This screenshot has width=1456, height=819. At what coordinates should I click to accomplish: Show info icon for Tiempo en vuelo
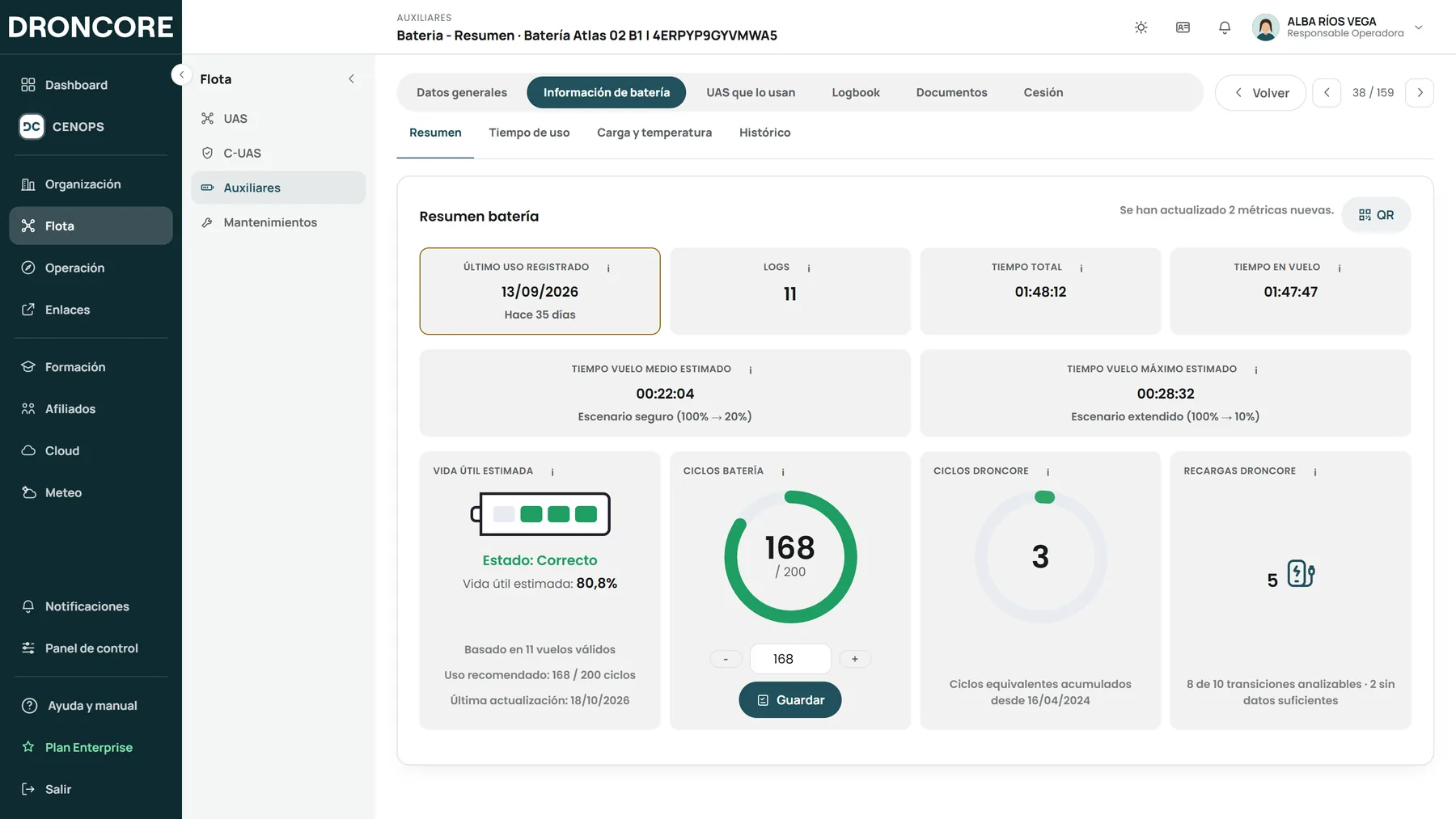(x=1340, y=268)
